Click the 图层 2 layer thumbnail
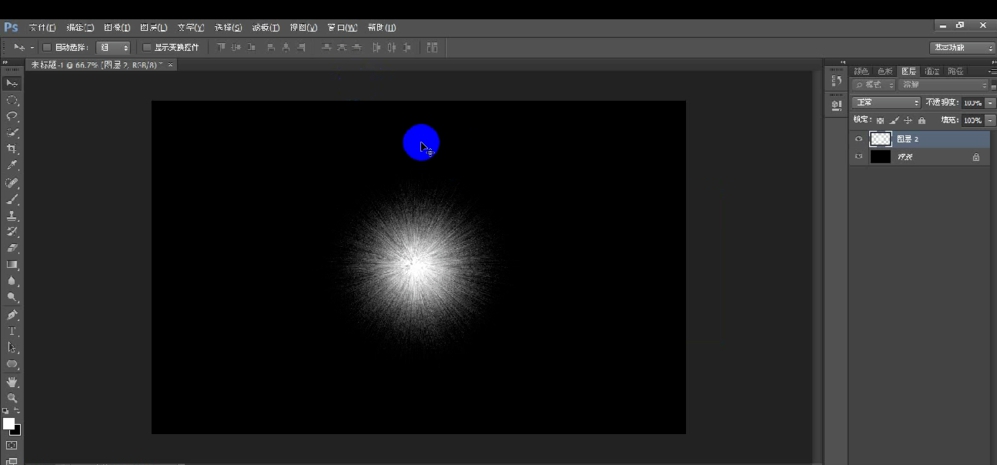997x465 pixels. pos(880,139)
